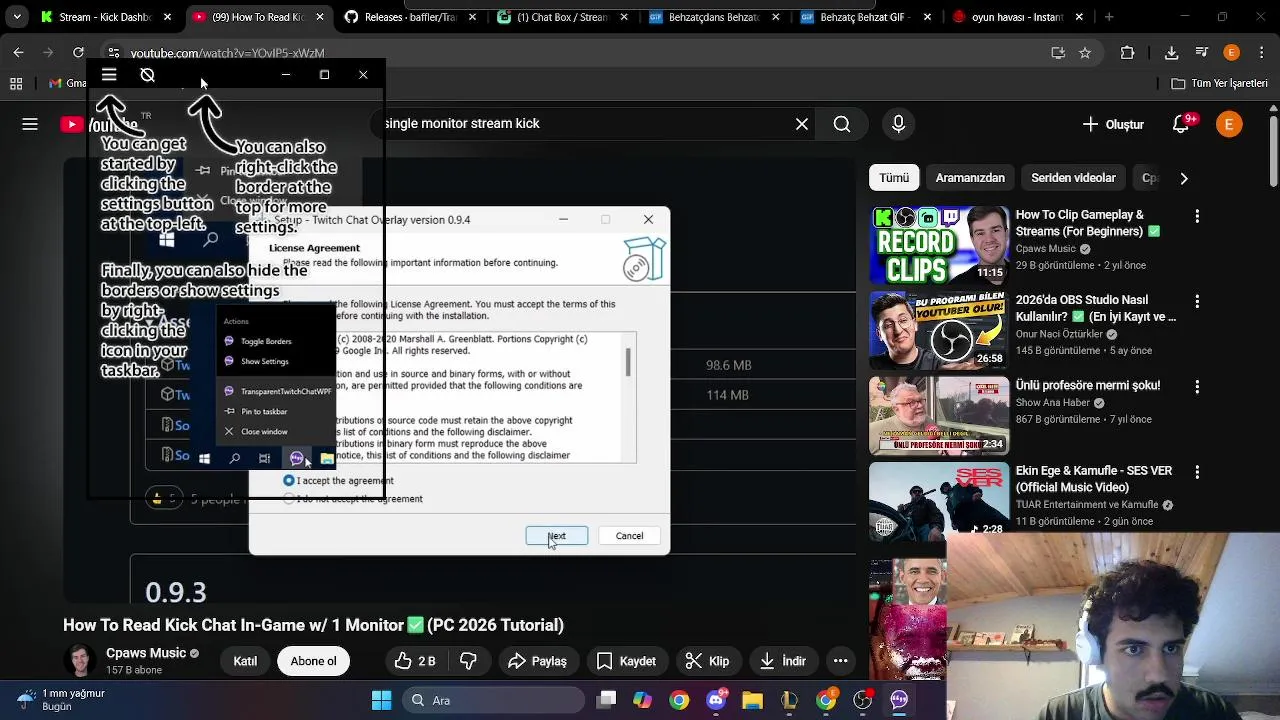This screenshot has width=1280, height=720.
Task: Open the YouTube account avatar menu
Action: (x=1229, y=124)
